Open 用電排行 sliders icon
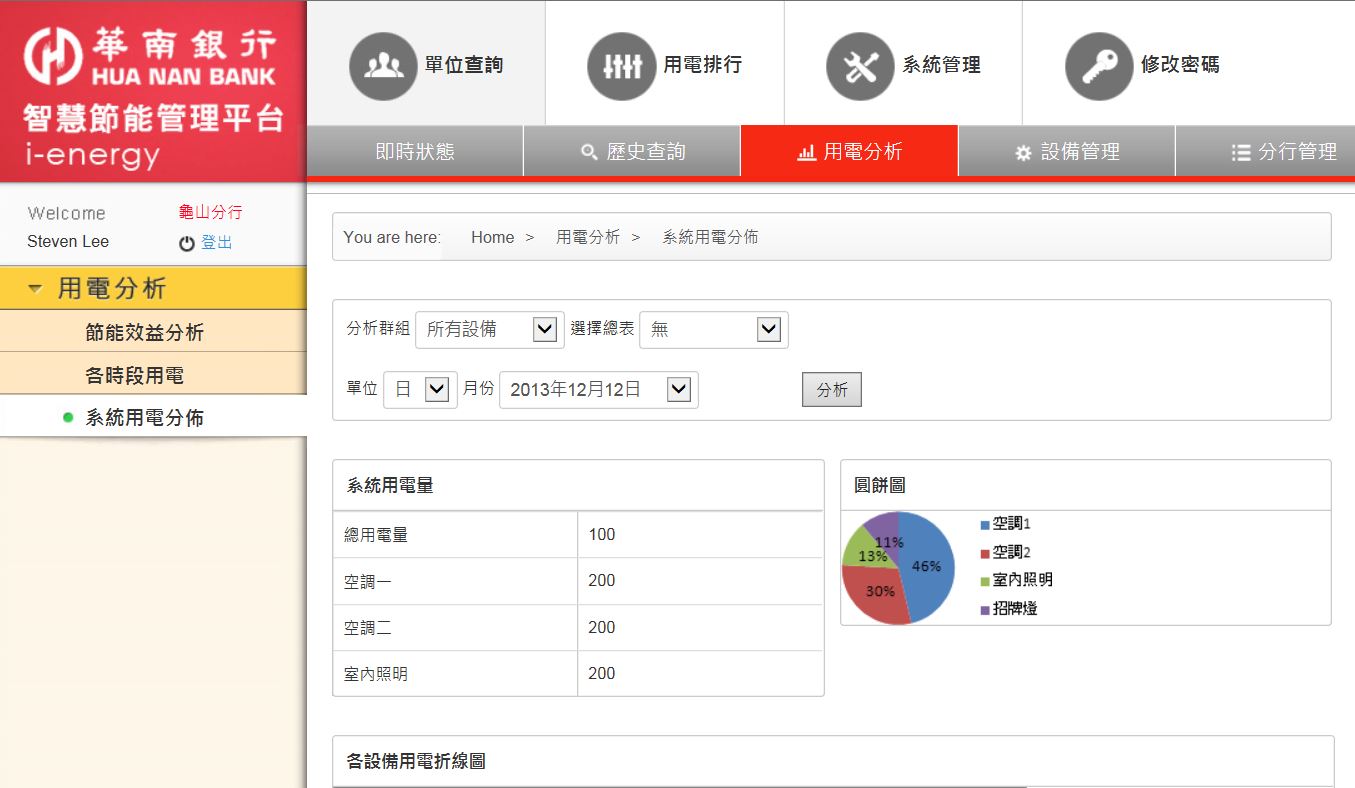This screenshot has height=788, width=1355. coord(622,66)
